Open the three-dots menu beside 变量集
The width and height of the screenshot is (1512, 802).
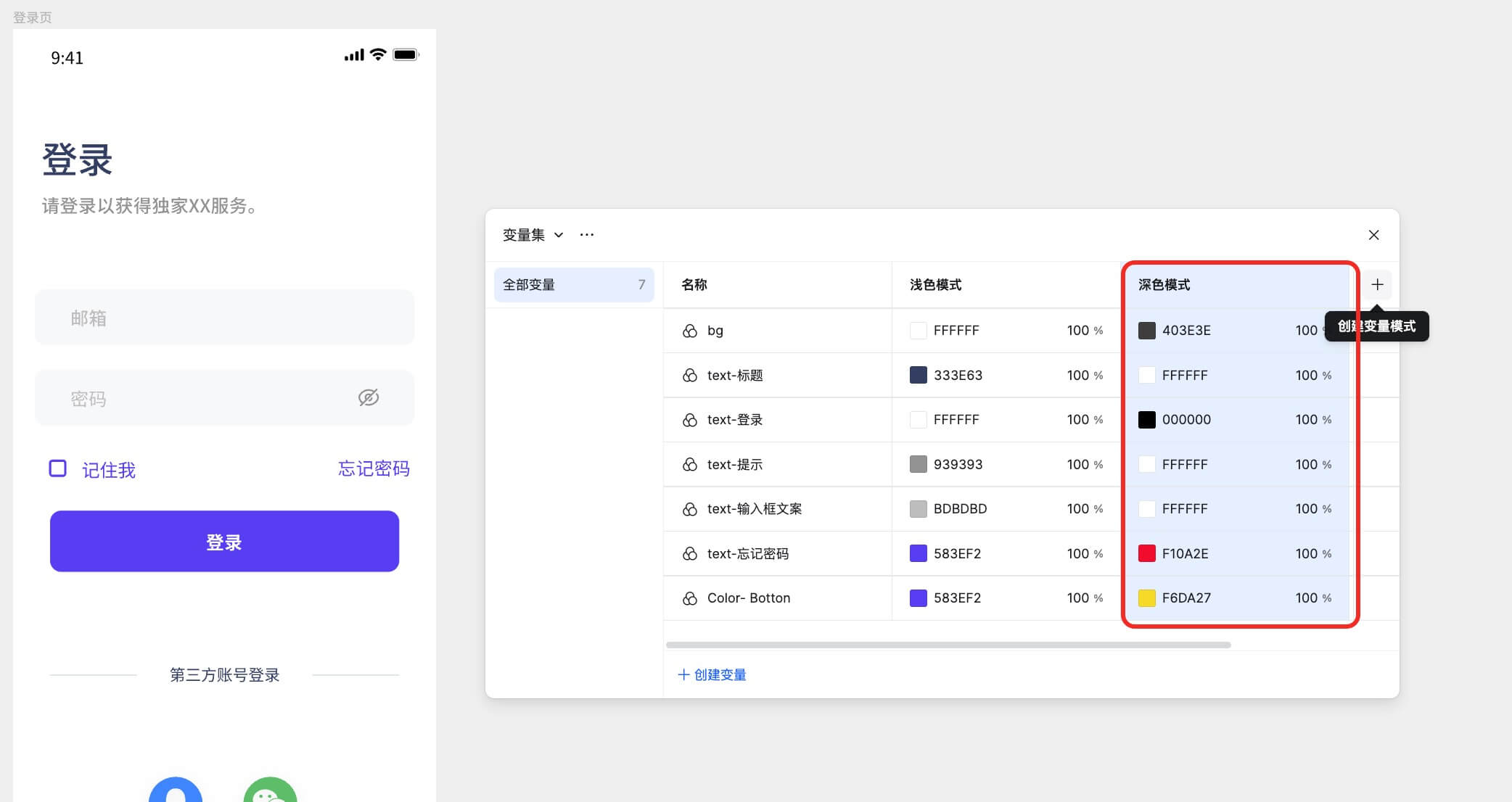coord(587,235)
